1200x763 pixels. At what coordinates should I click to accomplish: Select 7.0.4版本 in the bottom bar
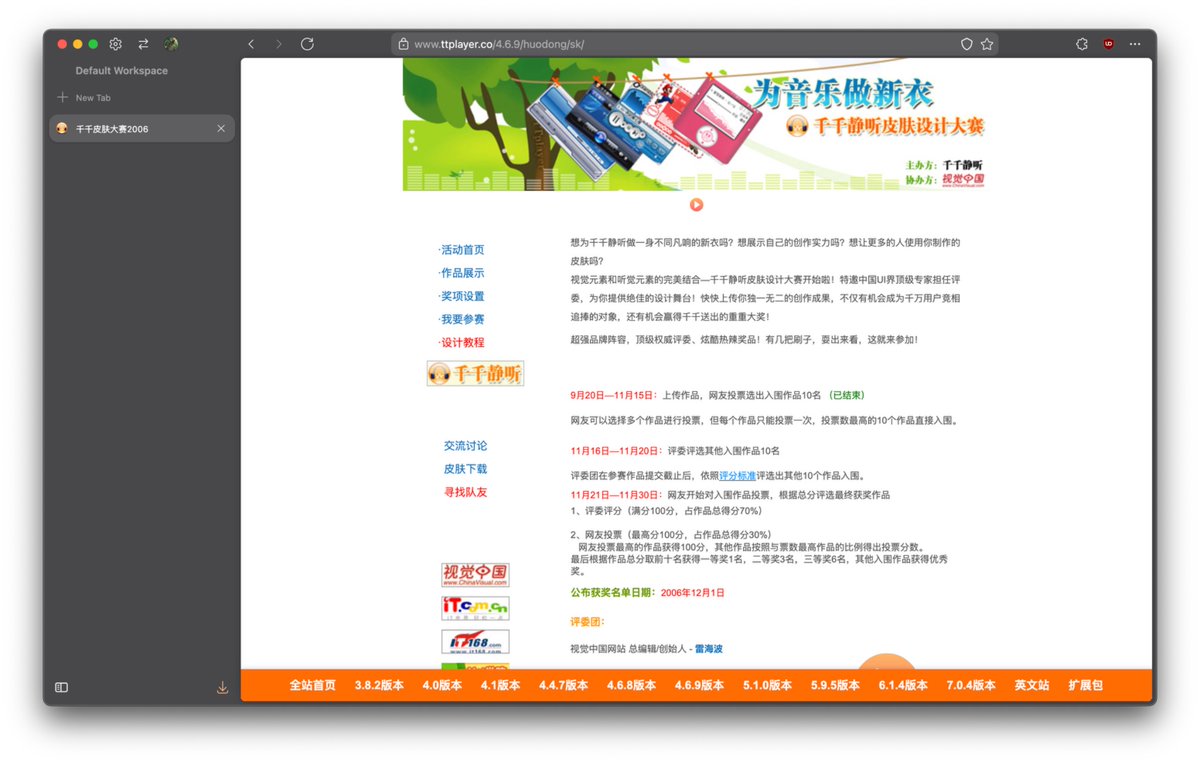pos(971,686)
